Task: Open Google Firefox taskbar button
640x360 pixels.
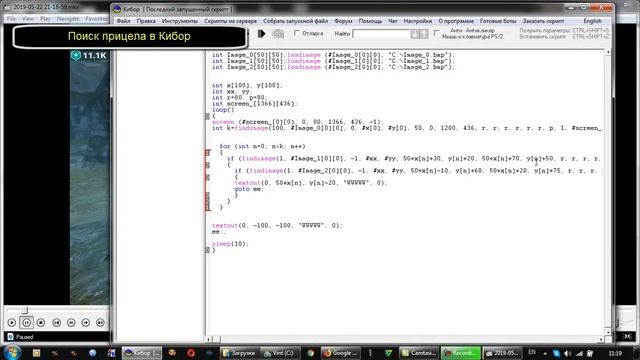Action: (340, 353)
